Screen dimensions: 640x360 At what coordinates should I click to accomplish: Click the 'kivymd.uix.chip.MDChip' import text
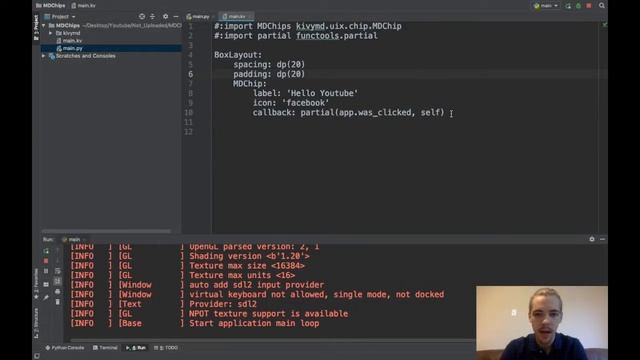click(x=349, y=26)
